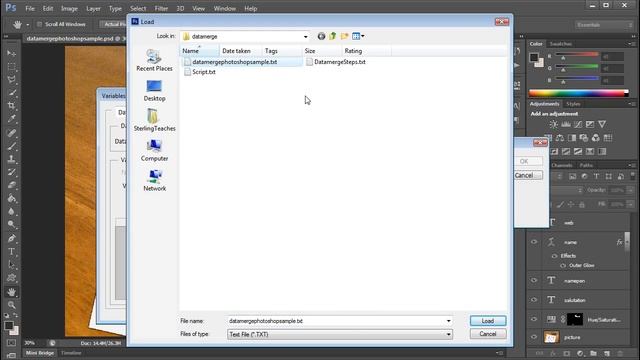Open the Essentials workspace dropdown

[x=603, y=25]
